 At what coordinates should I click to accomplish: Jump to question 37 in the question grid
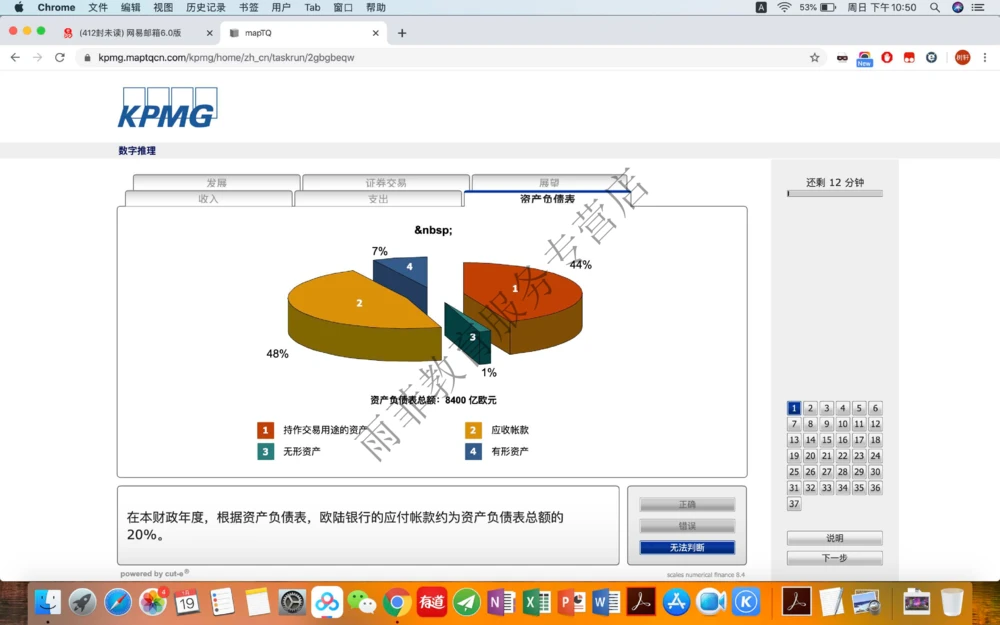tap(794, 504)
